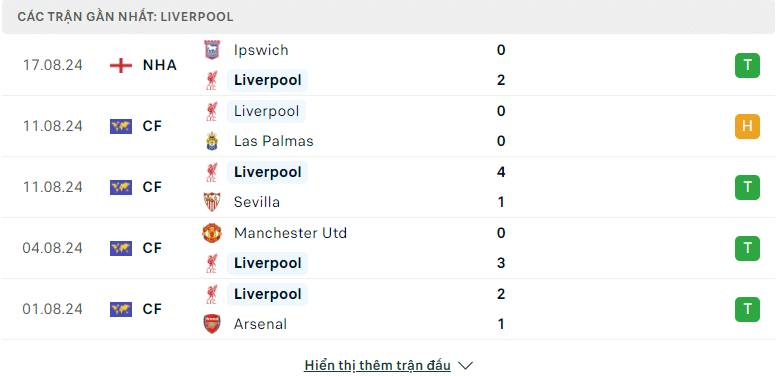
Task: Click the world flag icon for 04.08.24
Action: pyautogui.click(x=121, y=248)
